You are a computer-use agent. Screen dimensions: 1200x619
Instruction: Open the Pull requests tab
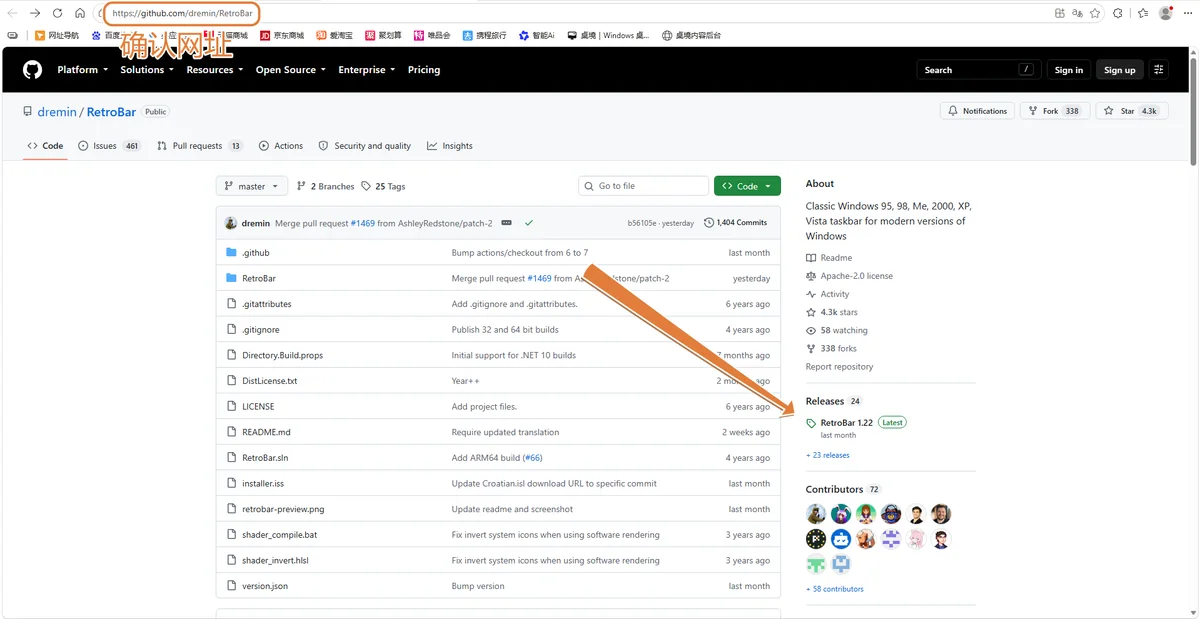click(201, 146)
